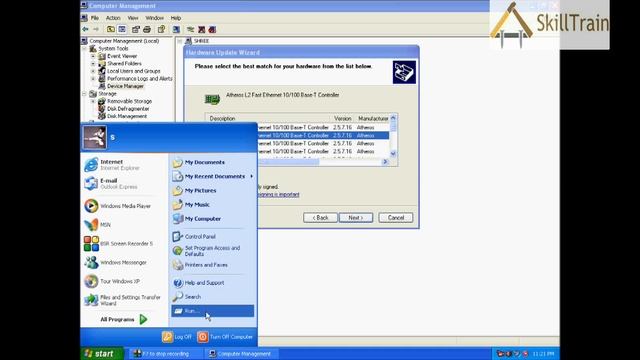Click the Forward arrow in Computer Management toolbar
The width and height of the screenshot is (640, 360).
pos(96,29)
